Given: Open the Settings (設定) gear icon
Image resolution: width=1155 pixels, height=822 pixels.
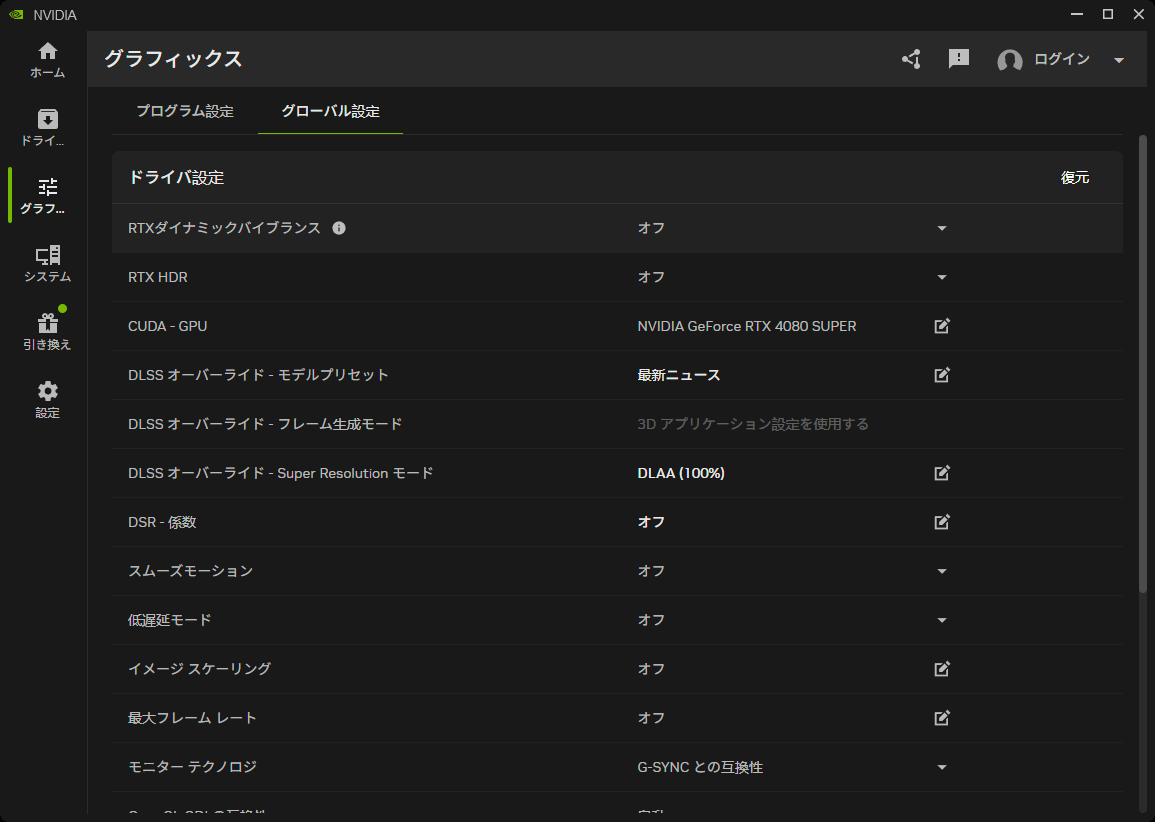Looking at the screenshot, I should (x=47, y=399).
